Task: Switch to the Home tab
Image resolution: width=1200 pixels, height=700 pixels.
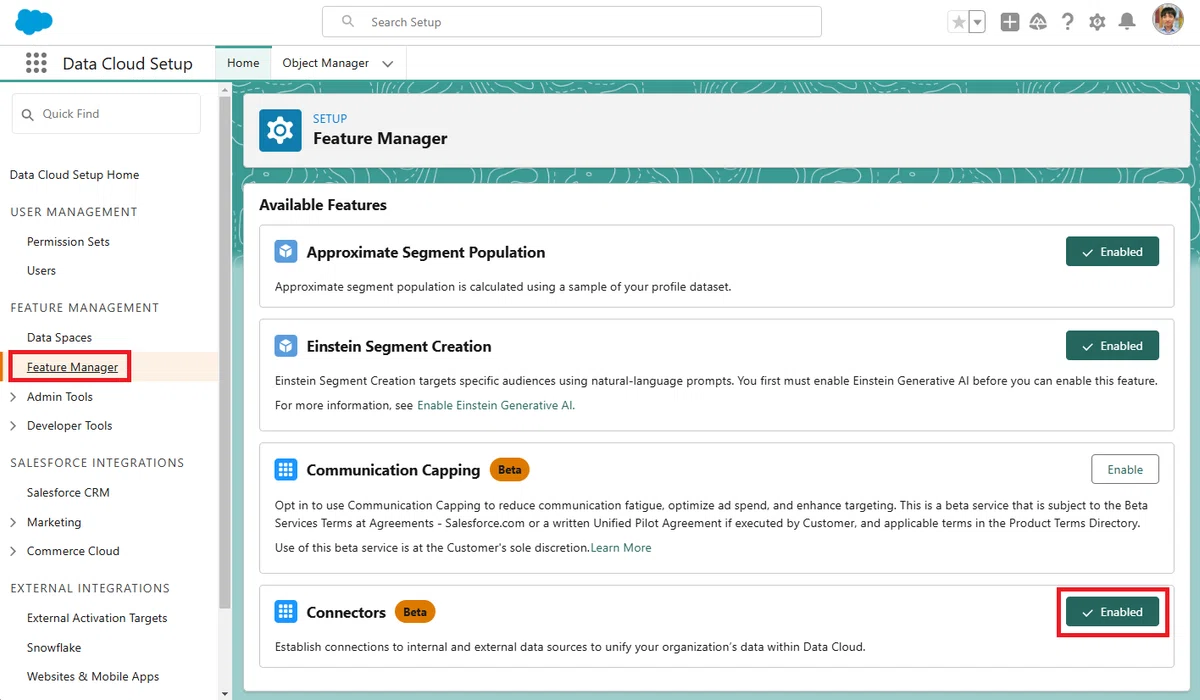Action: 243,63
